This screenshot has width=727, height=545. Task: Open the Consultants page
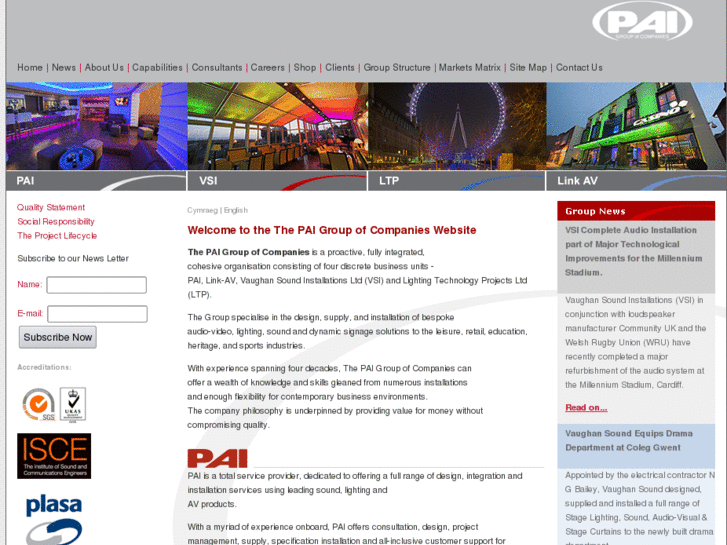pyautogui.click(x=217, y=68)
